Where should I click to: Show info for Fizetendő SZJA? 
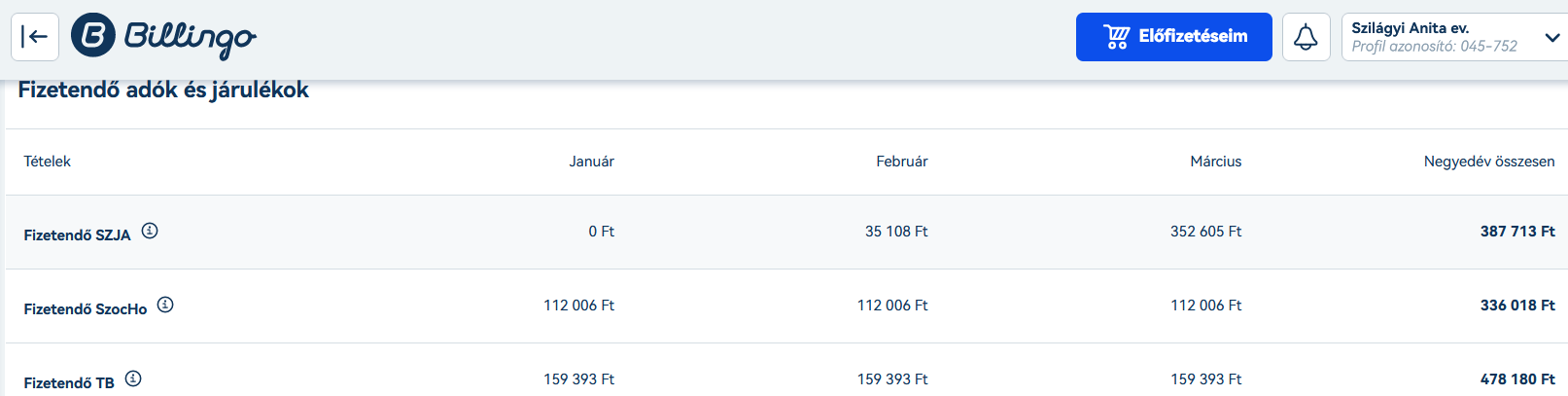[150, 231]
